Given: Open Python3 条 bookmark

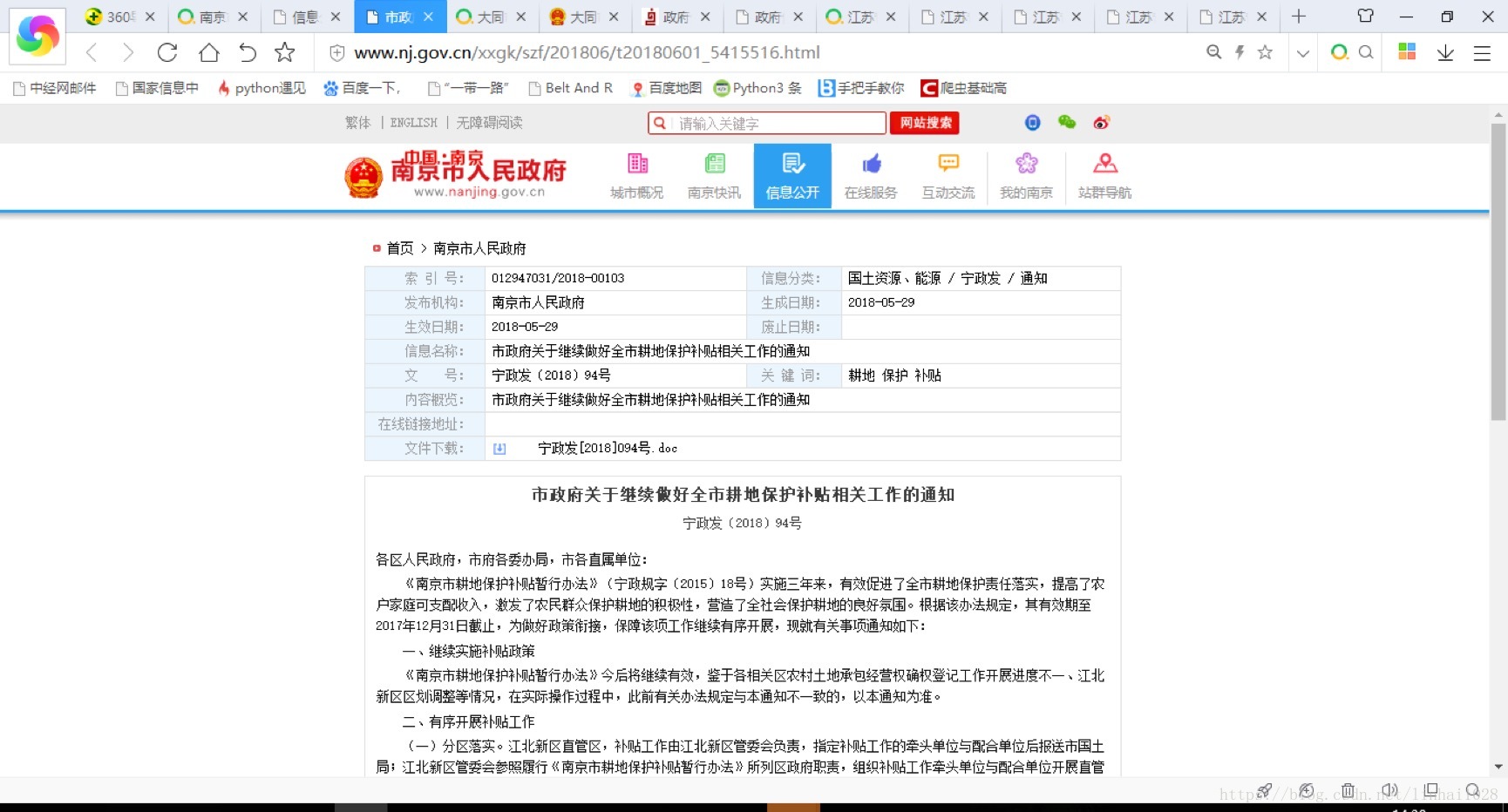Looking at the screenshot, I should click(x=758, y=88).
